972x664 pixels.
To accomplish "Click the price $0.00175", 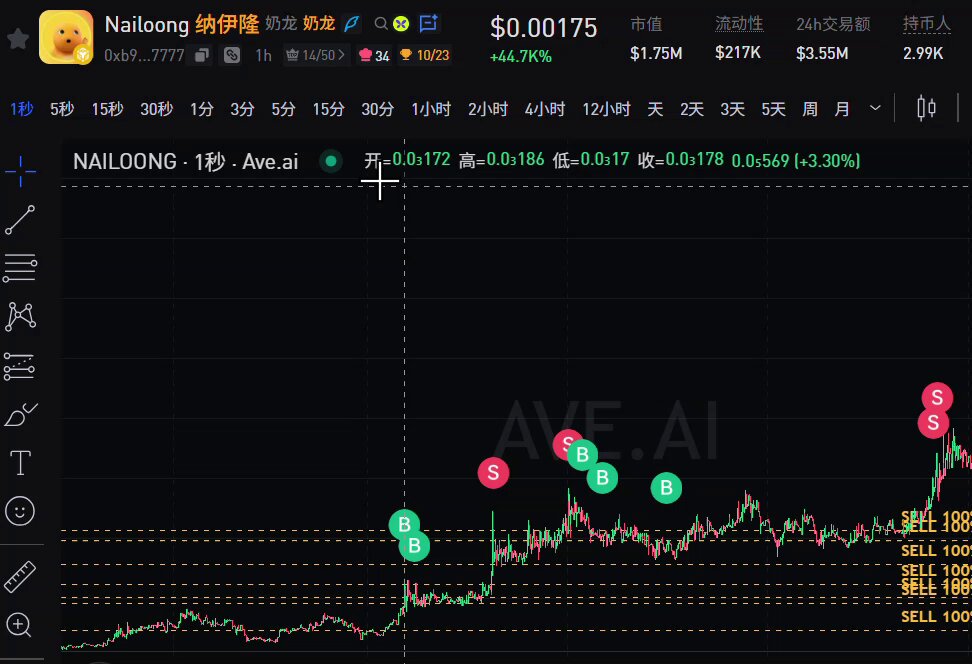I will click(x=544, y=28).
